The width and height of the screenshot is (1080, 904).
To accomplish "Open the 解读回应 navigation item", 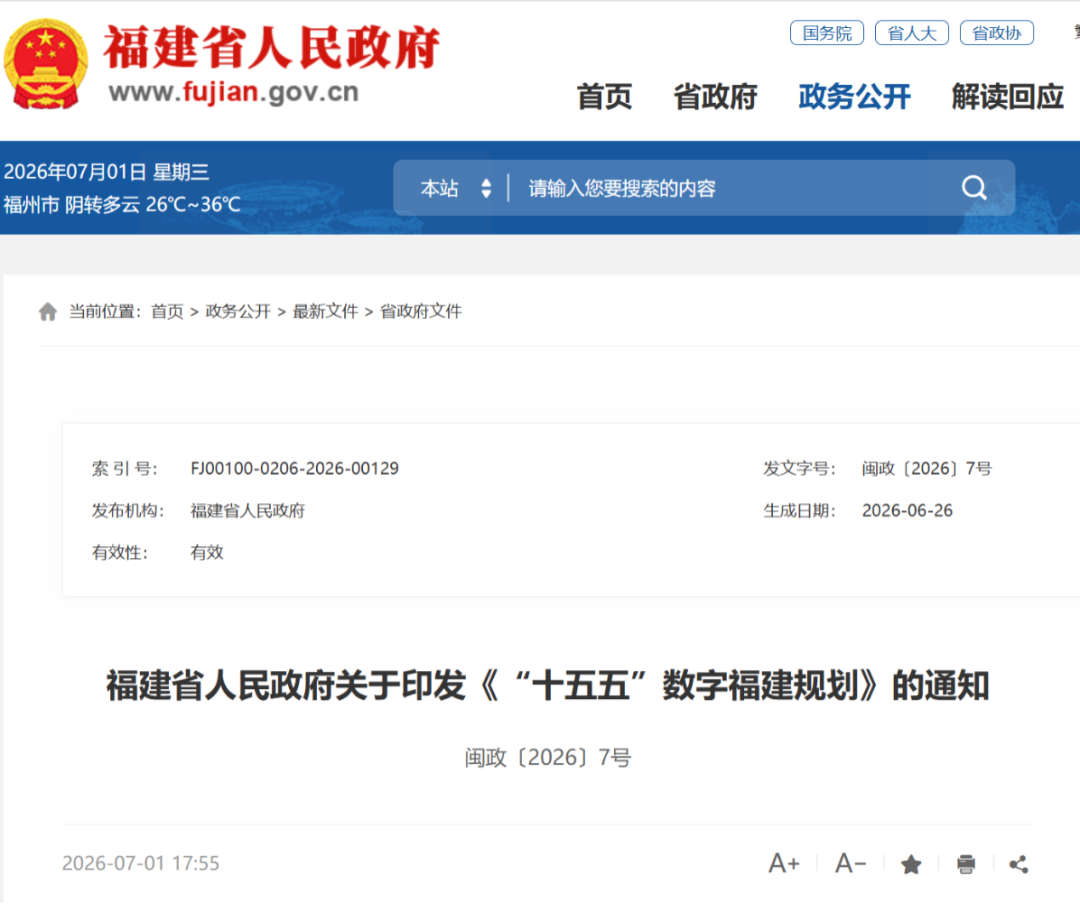I will click(x=1008, y=96).
